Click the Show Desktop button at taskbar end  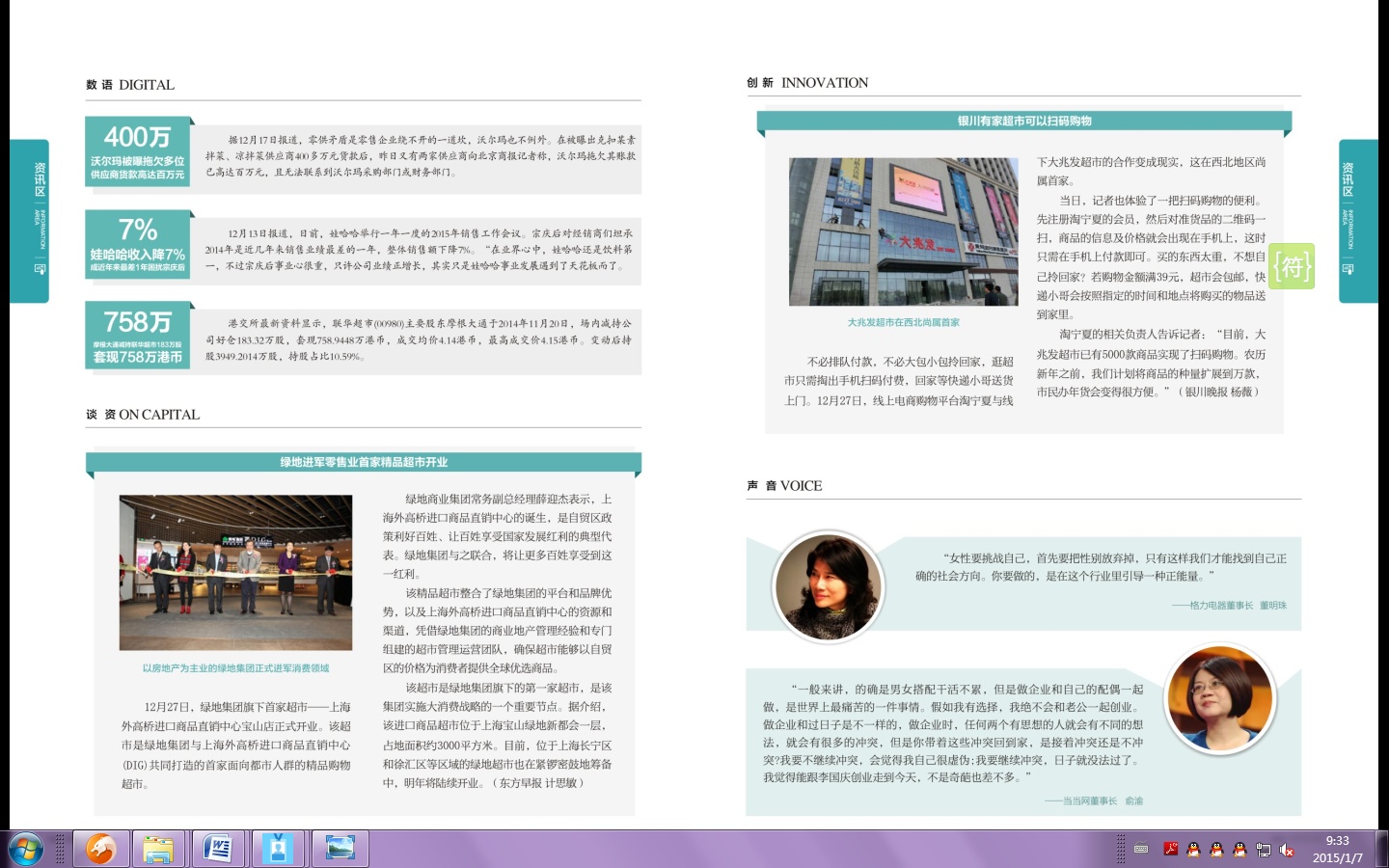tap(1382, 849)
